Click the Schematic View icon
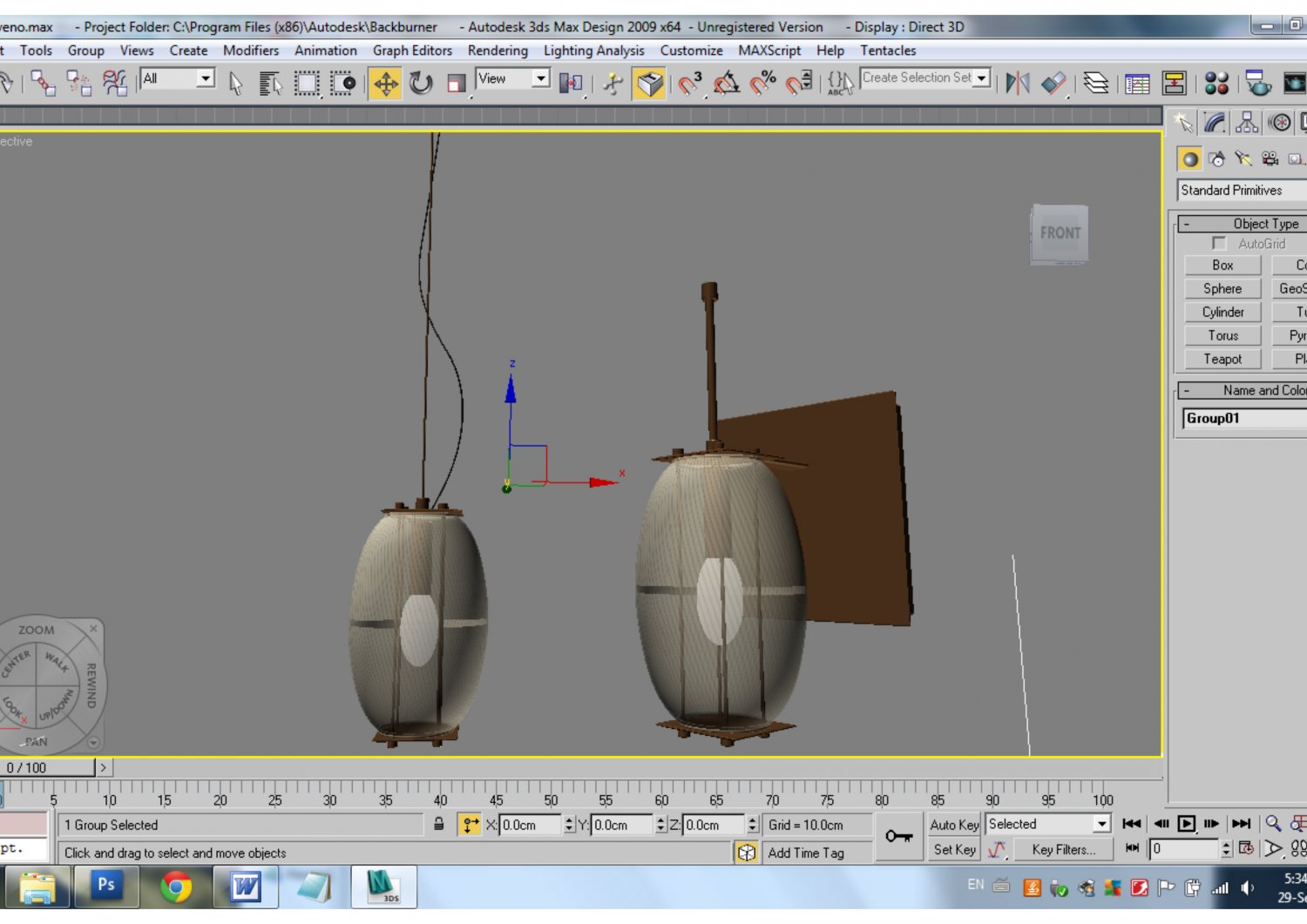This screenshot has width=1307, height=924. coord(1176,84)
